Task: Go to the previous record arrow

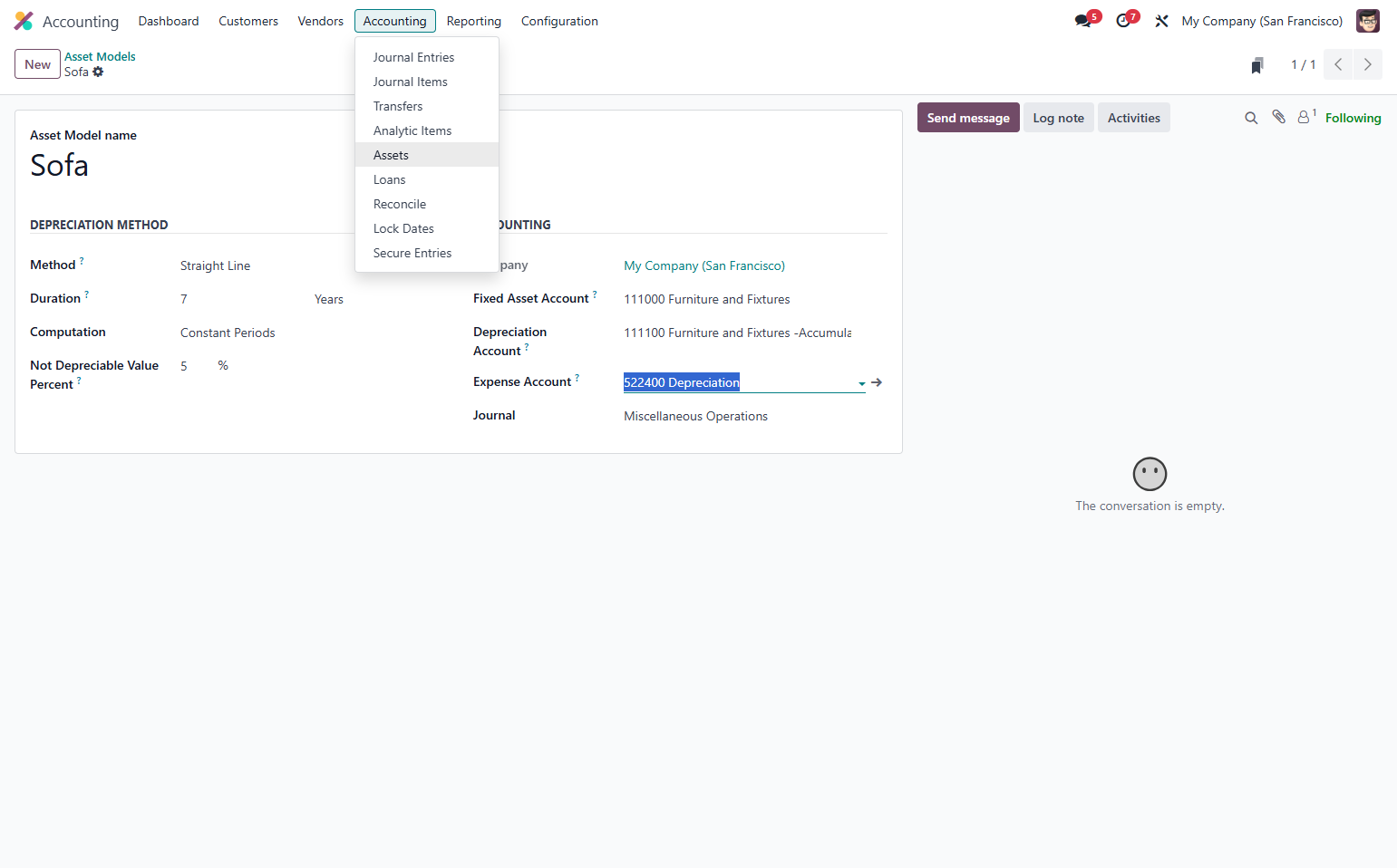Action: [x=1338, y=64]
